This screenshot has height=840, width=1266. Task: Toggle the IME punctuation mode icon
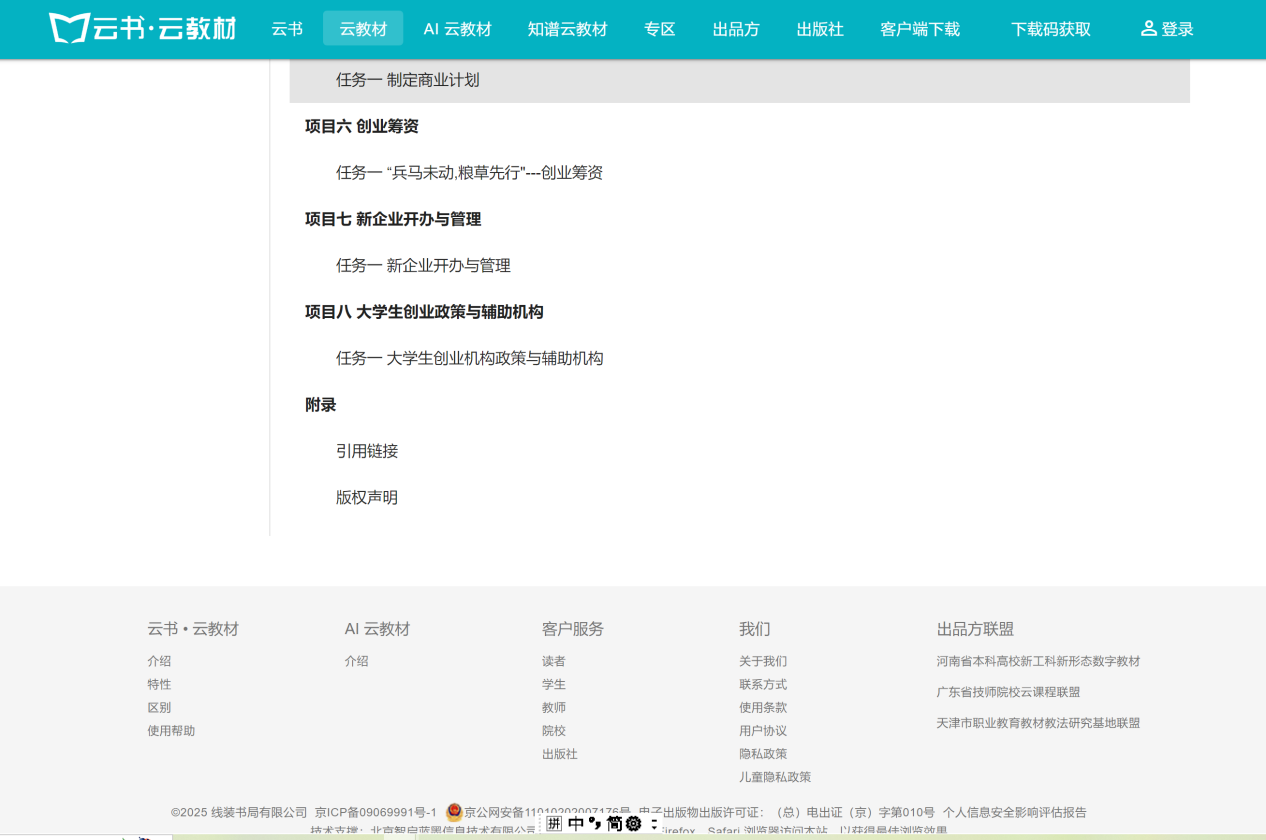tap(594, 824)
